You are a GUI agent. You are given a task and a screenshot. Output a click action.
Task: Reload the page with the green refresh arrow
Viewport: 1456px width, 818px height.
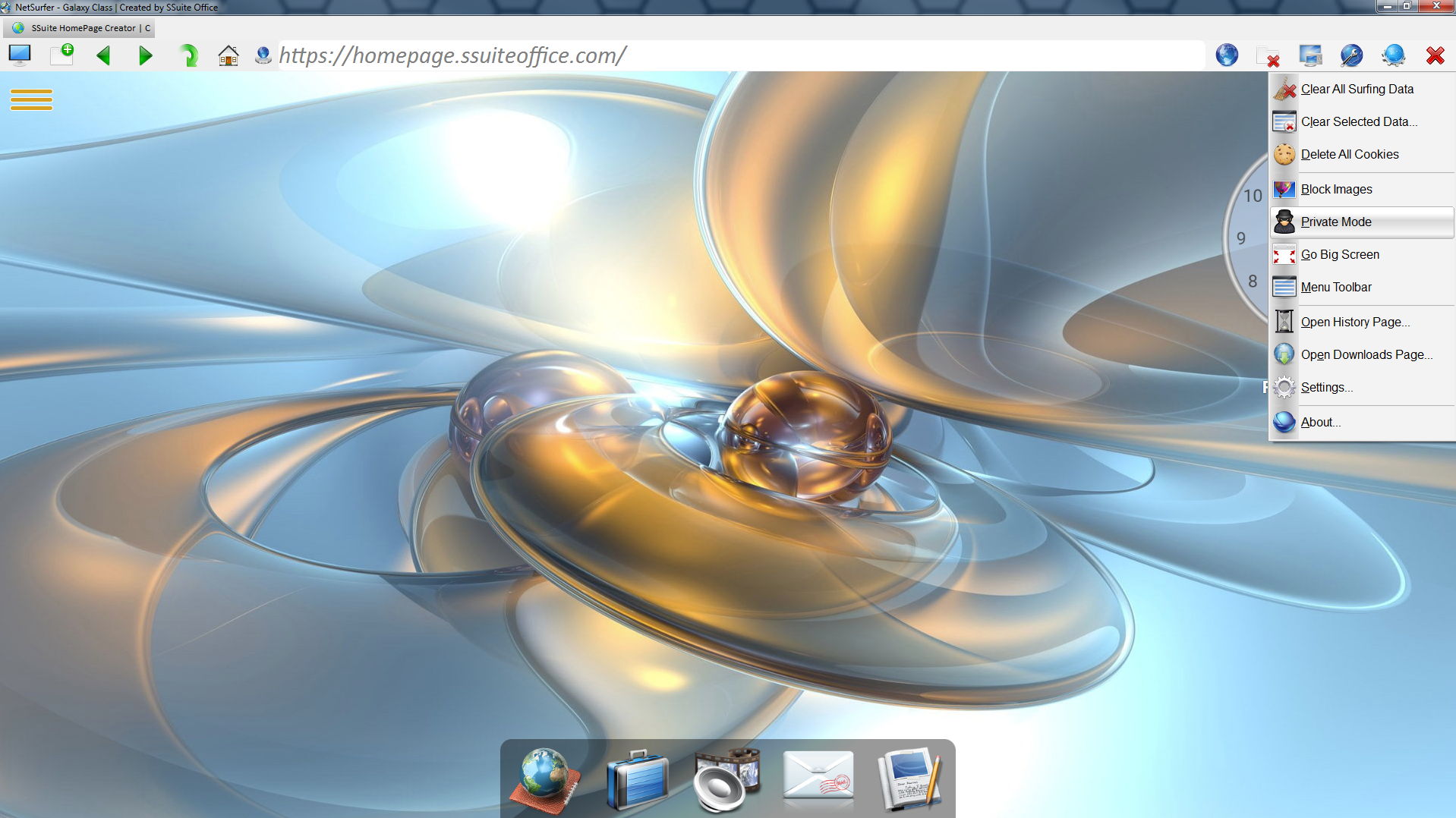click(x=188, y=55)
